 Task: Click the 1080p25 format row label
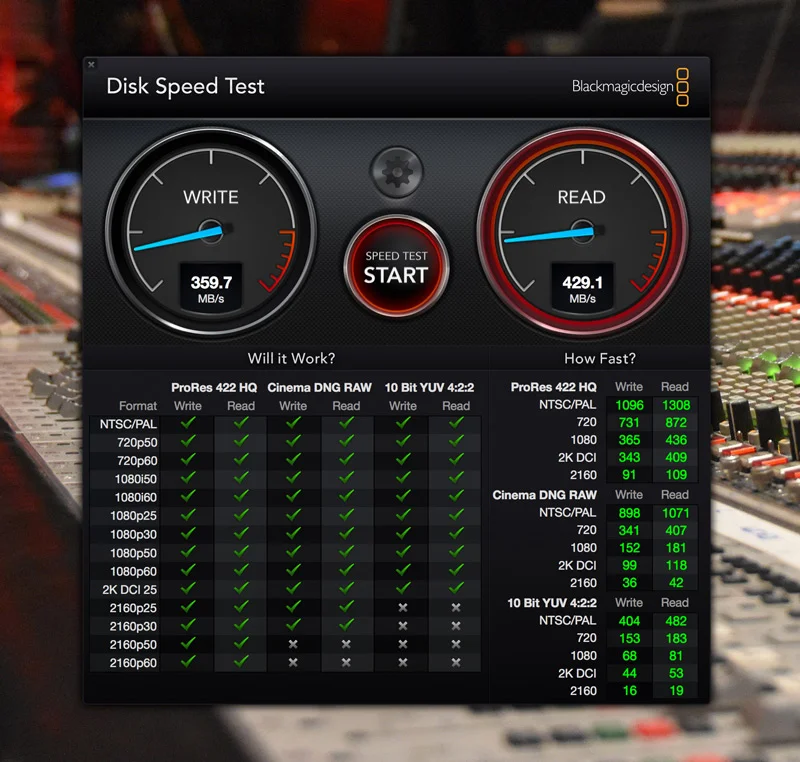pos(133,516)
